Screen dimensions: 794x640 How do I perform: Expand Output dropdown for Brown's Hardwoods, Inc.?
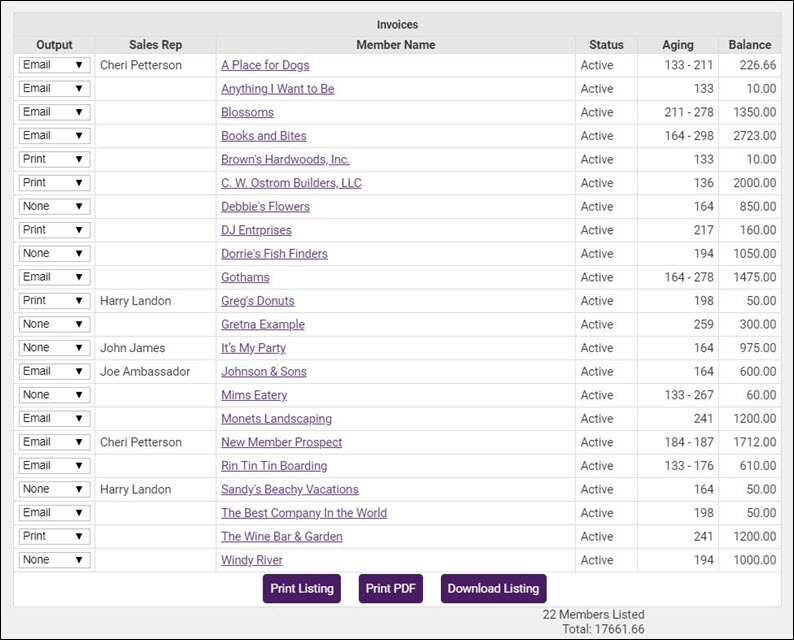click(54, 159)
